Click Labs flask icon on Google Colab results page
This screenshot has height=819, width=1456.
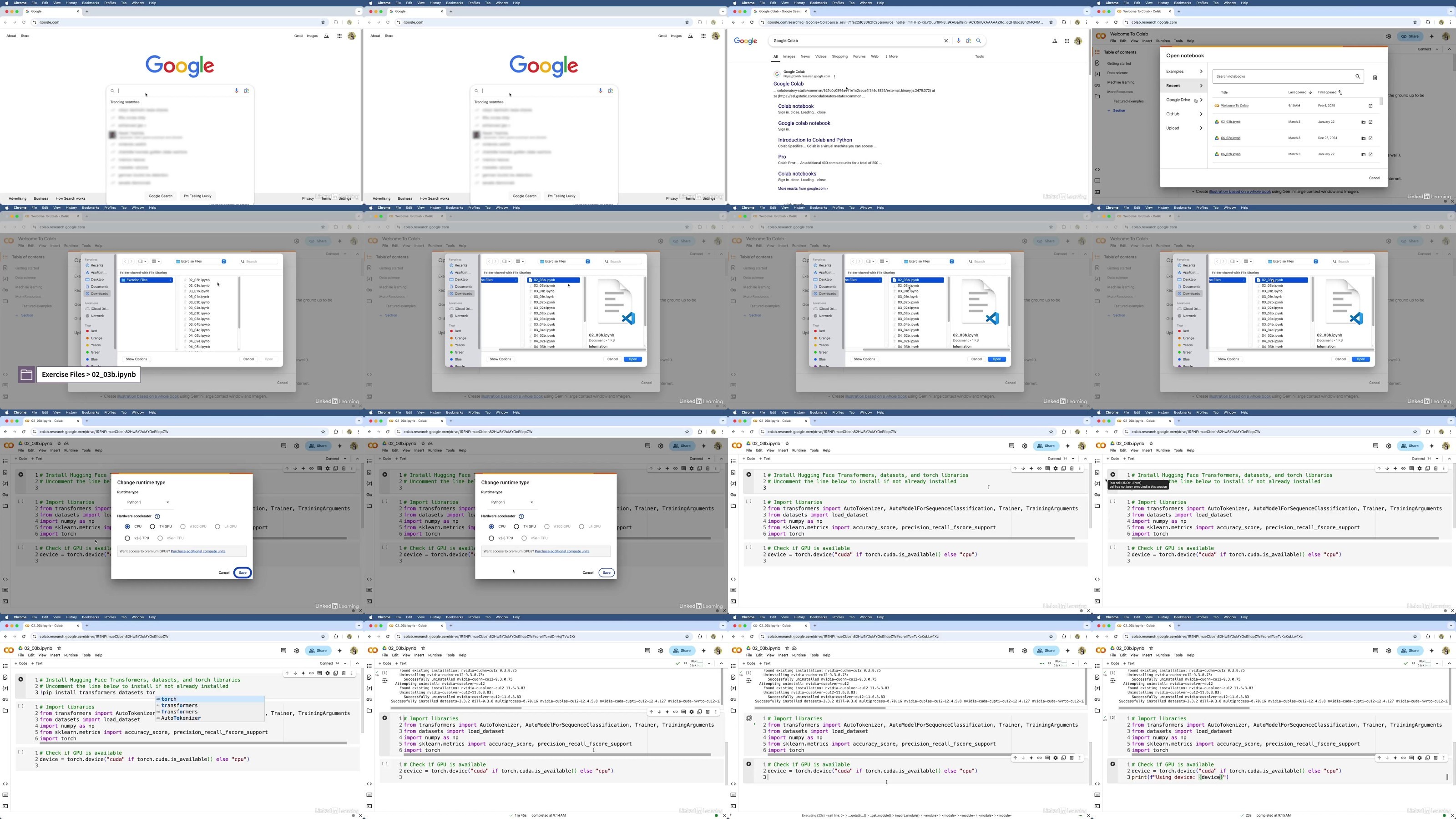(1054, 40)
